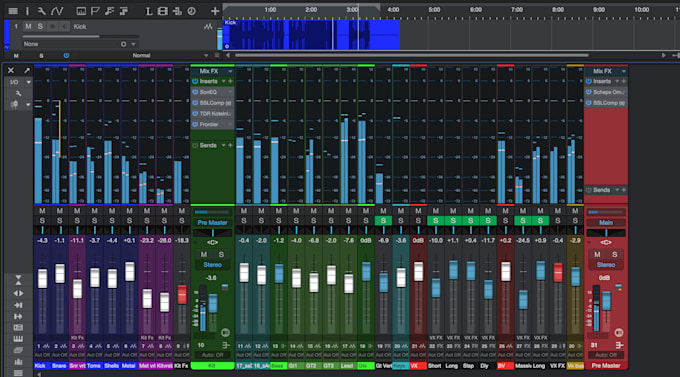
Task: Select the Snare channel name label
Action: coord(59,366)
